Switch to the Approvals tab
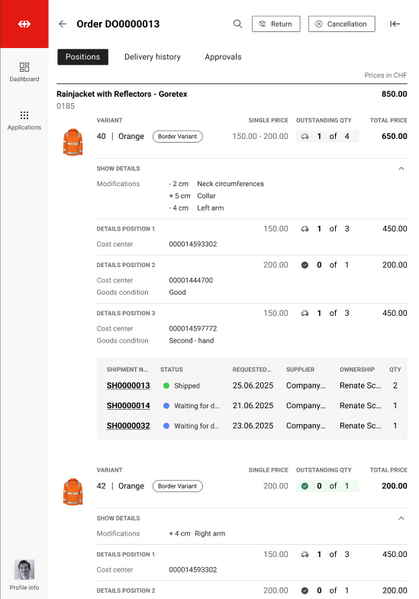This screenshot has width=419, height=599. tap(223, 57)
